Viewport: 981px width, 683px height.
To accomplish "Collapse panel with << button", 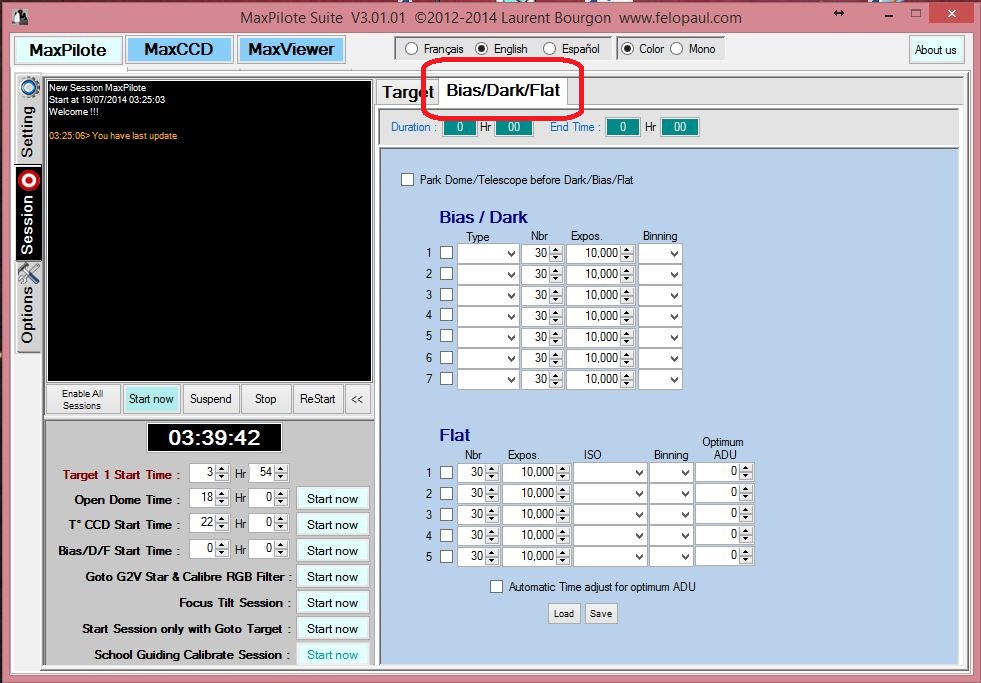I will click(x=357, y=399).
